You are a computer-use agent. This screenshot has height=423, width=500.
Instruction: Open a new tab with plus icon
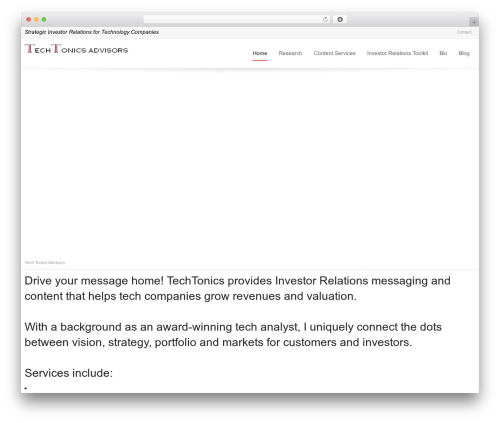(474, 22)
